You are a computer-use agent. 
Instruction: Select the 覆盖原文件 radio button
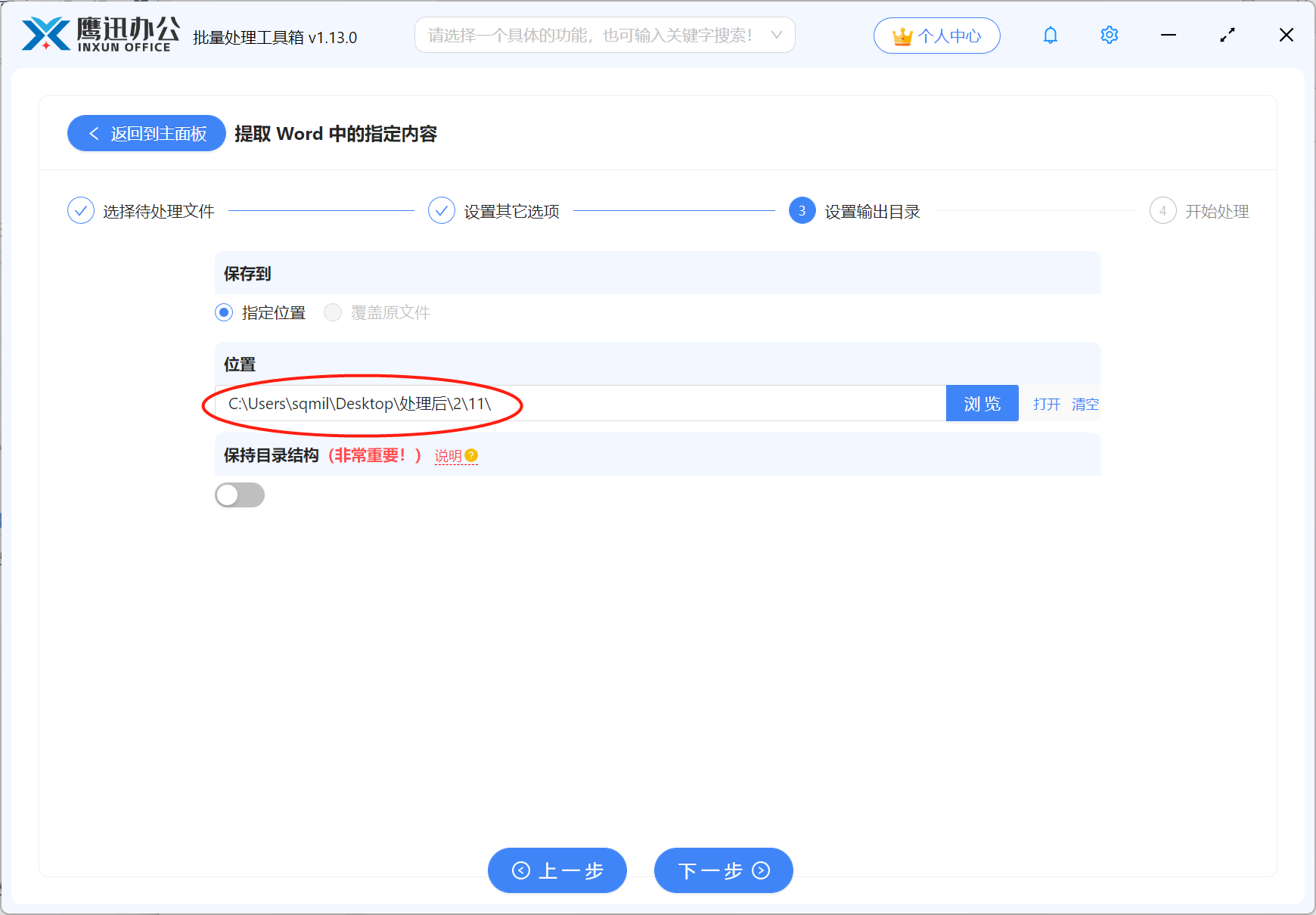333,312
